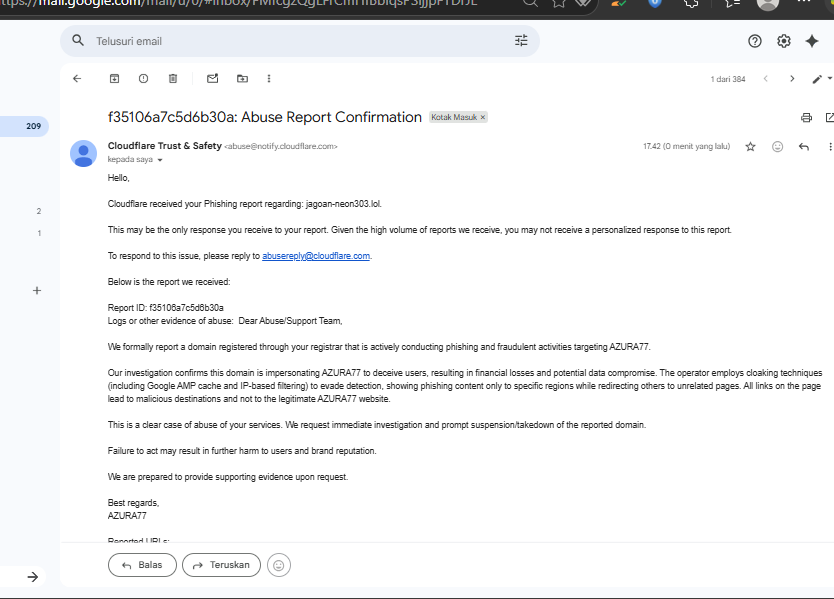
Task: Open emoji reaction button at bottom
Action: pyautogui.click(x=279, y=565)
